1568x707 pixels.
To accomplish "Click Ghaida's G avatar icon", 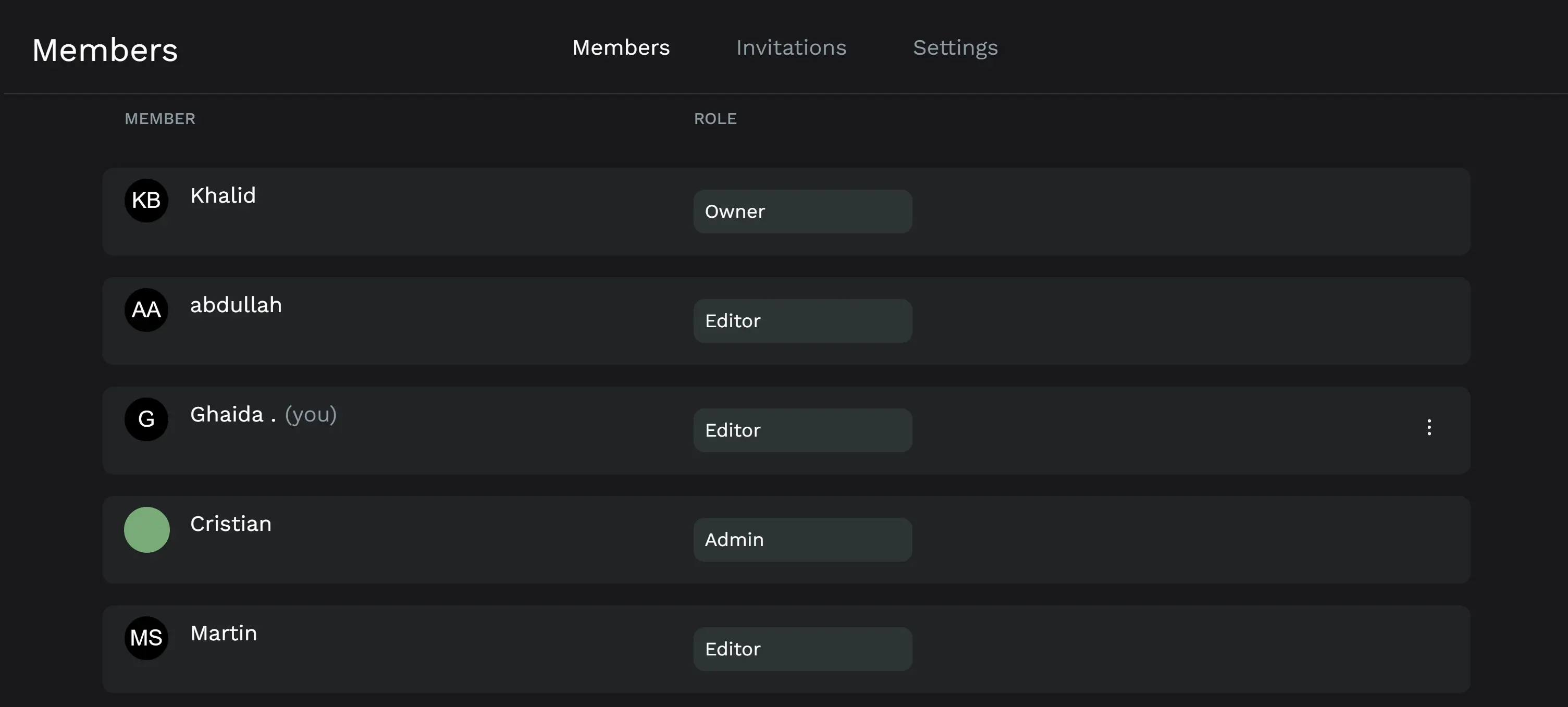I will tap(146, 419).
